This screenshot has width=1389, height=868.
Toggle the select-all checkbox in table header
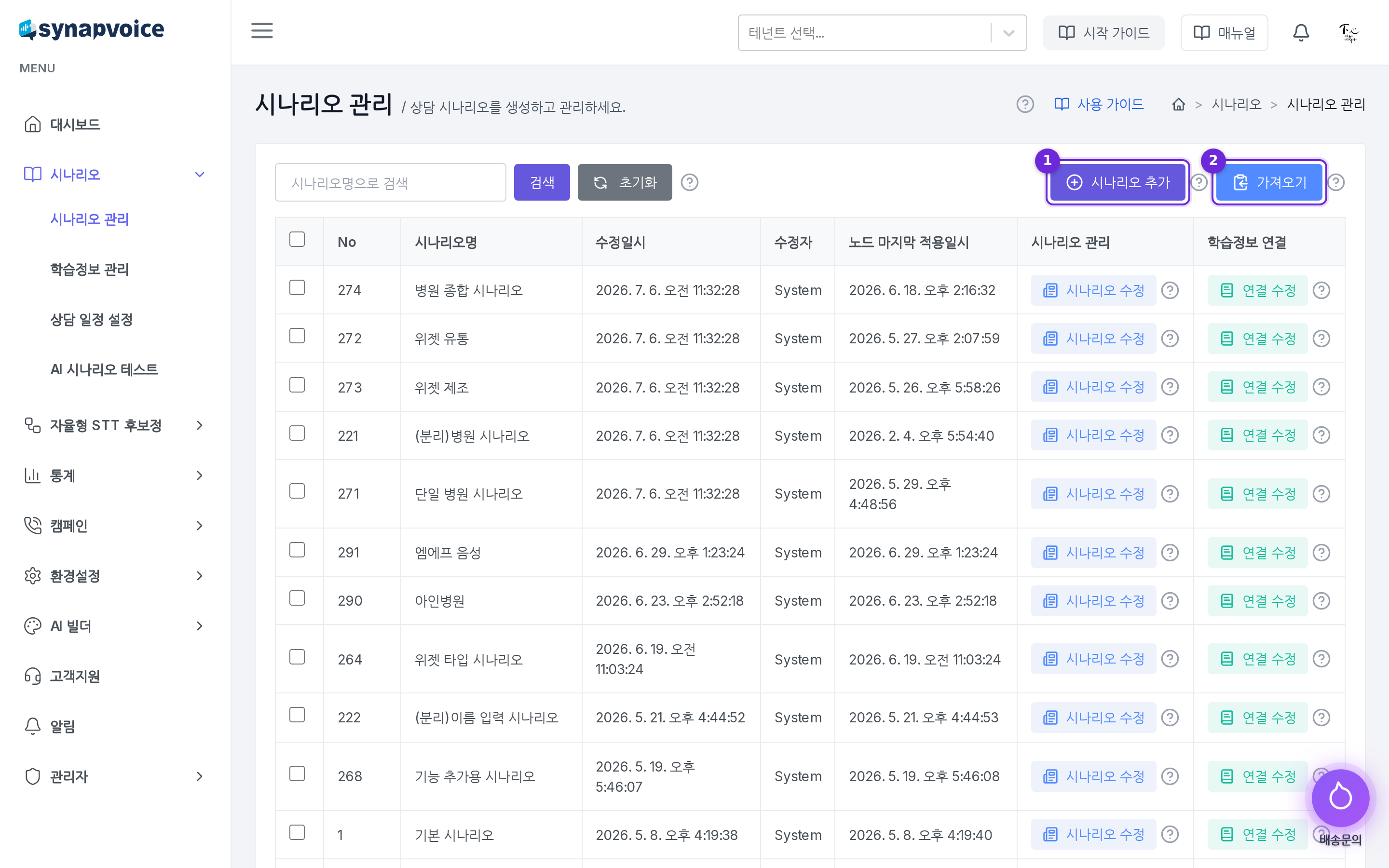297,239
